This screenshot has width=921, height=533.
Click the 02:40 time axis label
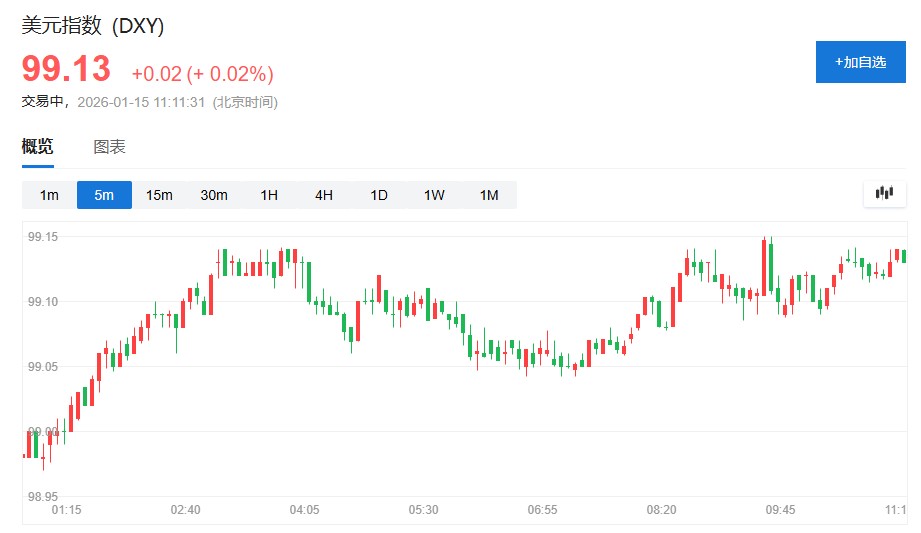pos(185,510)
